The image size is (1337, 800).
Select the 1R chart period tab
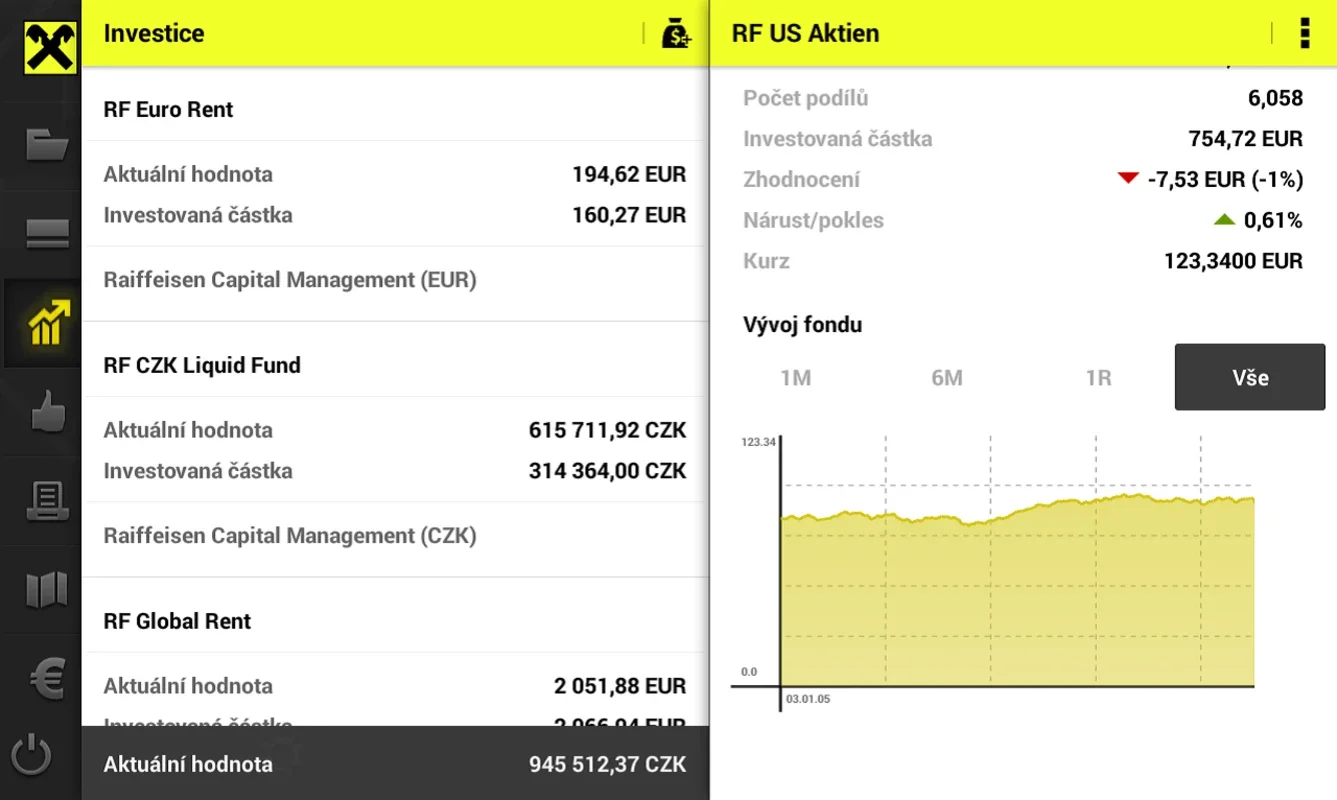click(x=1098, y=378)
